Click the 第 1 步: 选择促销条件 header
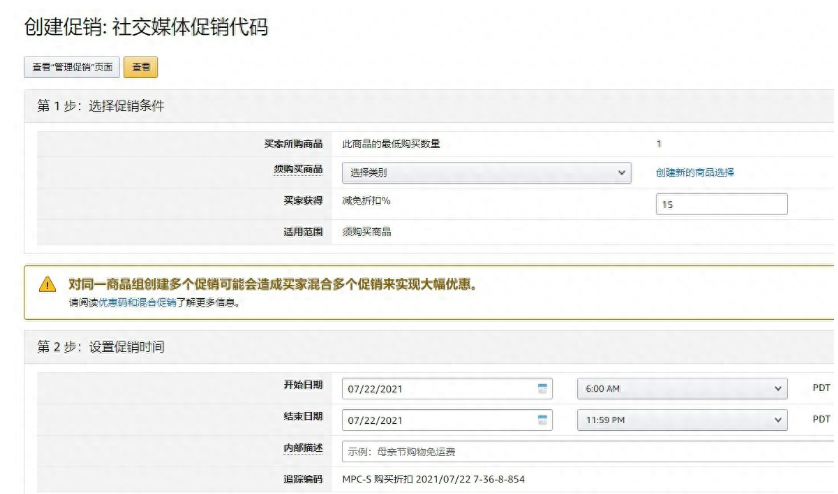The image size is (838, 494). pos(100,106)
